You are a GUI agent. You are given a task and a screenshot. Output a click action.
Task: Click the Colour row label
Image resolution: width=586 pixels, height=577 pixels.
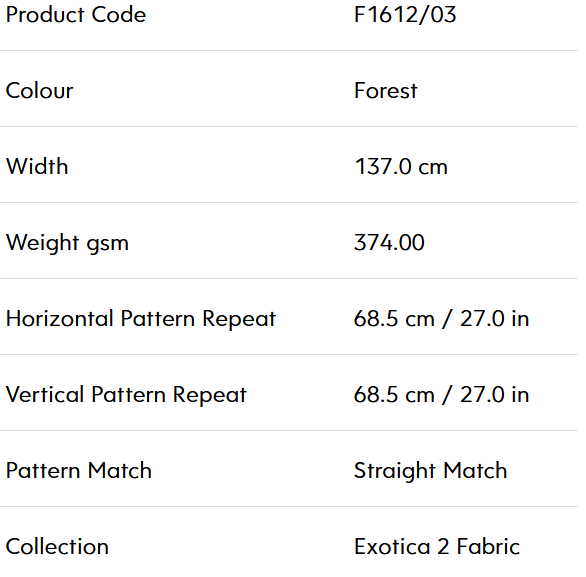(x=40, y=91)
